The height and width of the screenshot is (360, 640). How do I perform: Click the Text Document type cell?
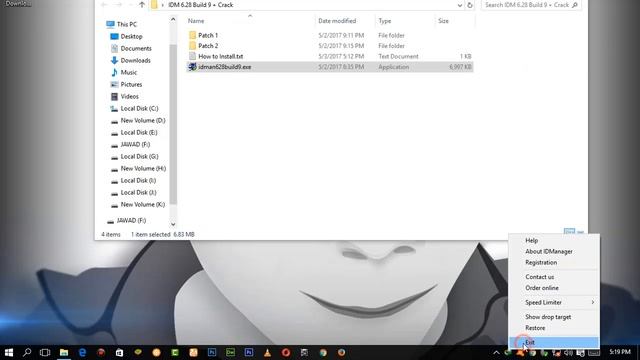tap(398, 56)
